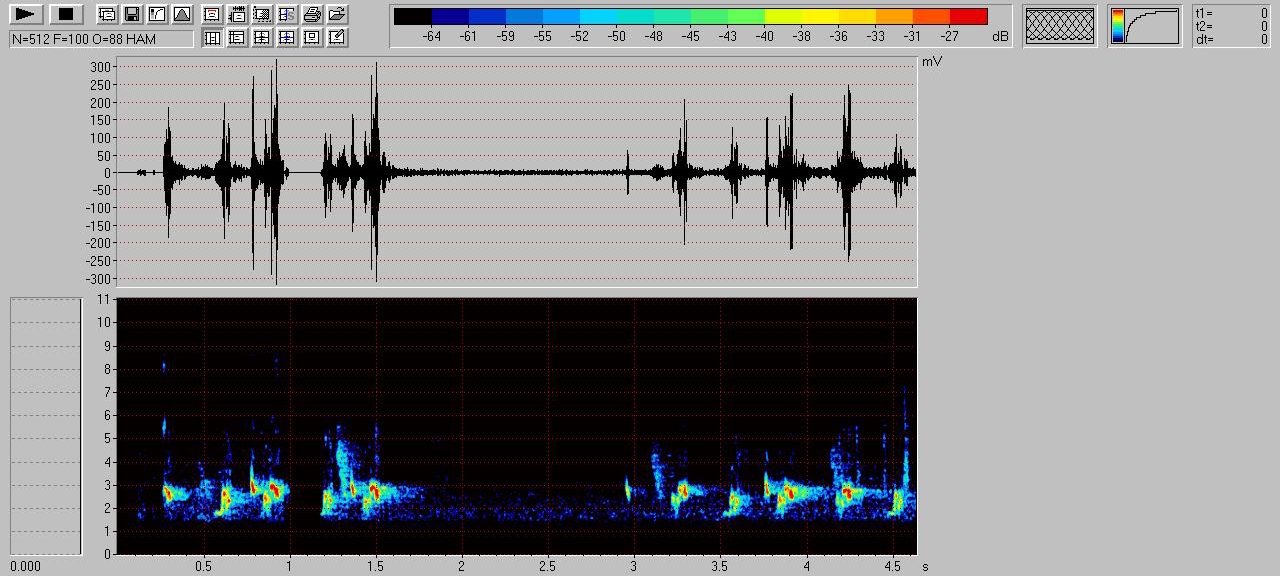
Task: Open the crosshatch pattern selector
Action: (1060, 26)
